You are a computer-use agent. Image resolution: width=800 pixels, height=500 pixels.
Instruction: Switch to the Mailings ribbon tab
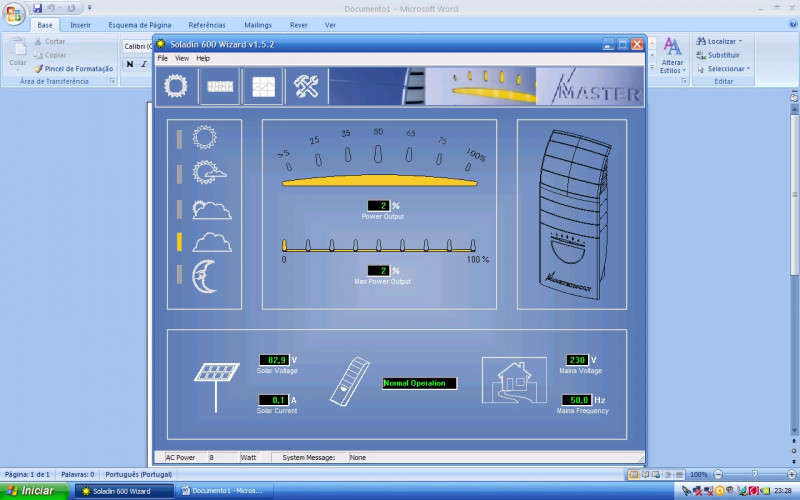[258, 25]
